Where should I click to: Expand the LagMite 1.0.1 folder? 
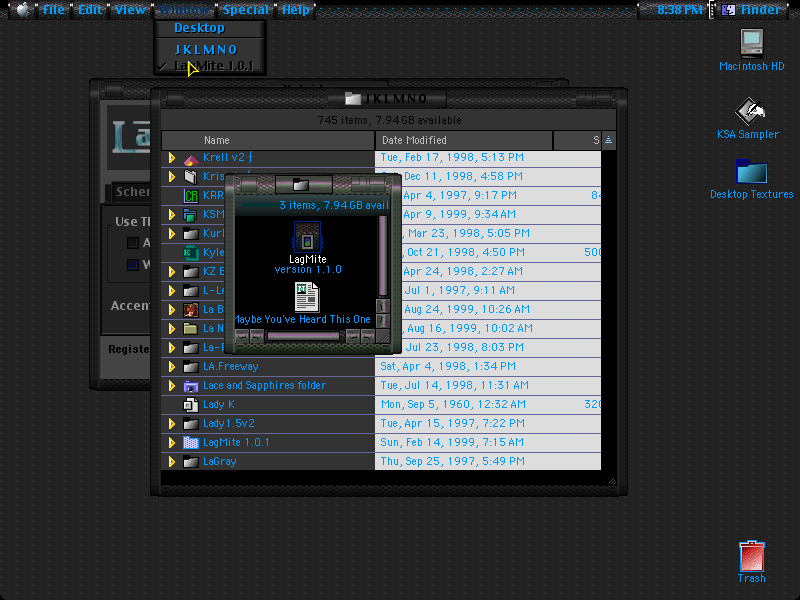172,442
